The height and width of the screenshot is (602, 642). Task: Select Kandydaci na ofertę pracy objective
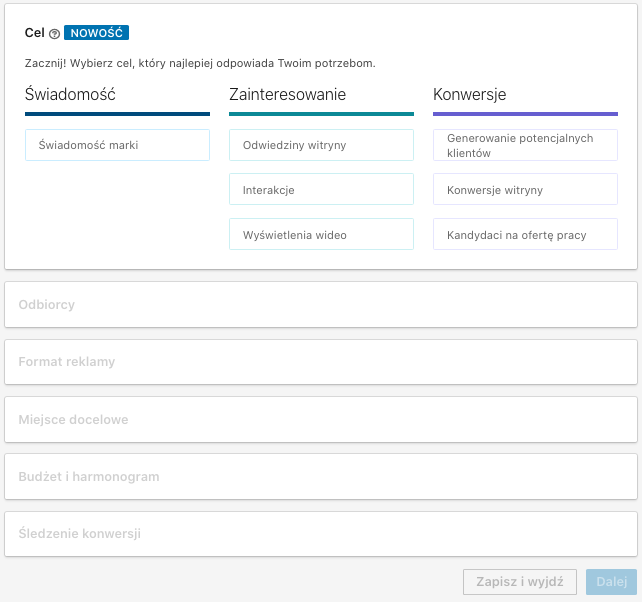[525, 234]
